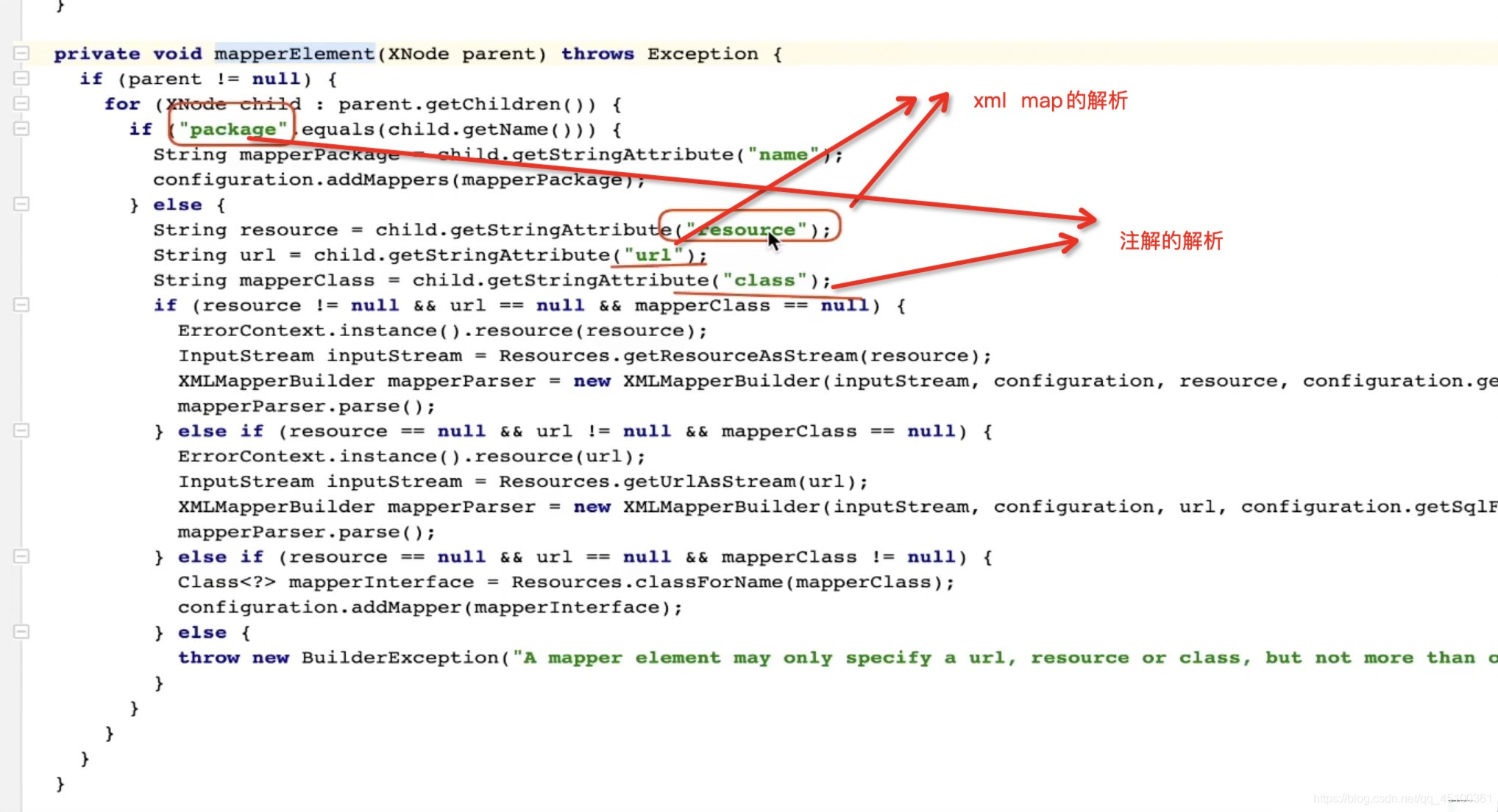Viewport: 1498px width, 812px height.
Task: Click the line fold icon beside else if resource null
Action: 21,430
